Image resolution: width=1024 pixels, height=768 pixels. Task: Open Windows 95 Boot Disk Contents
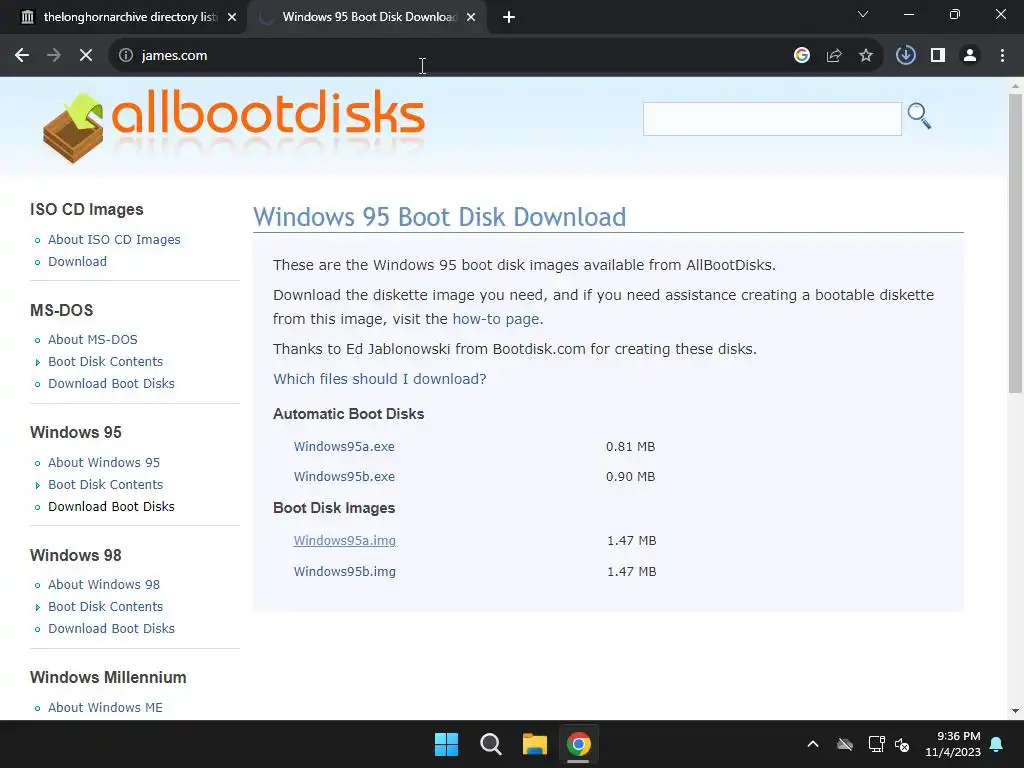pyautogui.click(x=105, y=485)
